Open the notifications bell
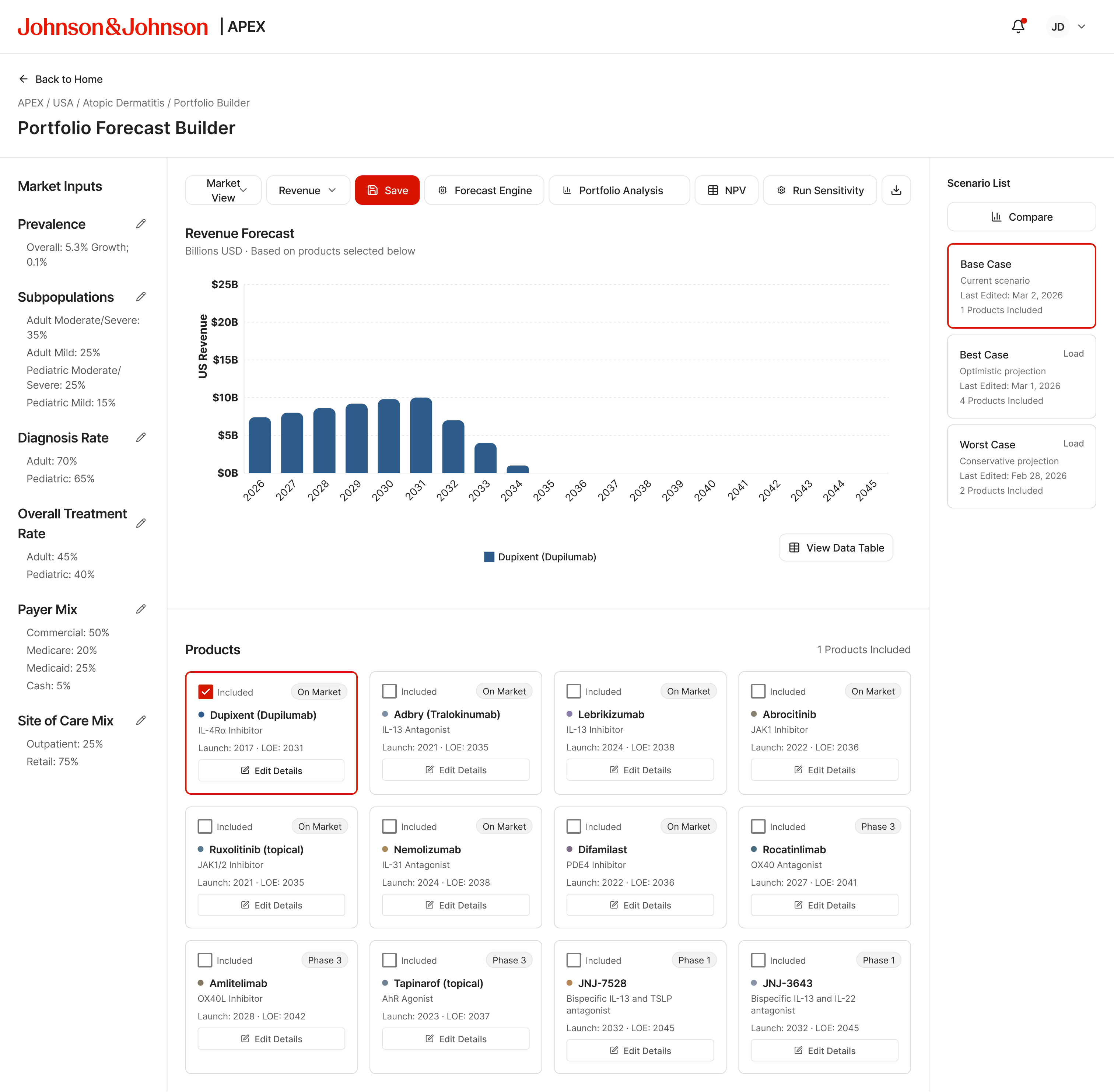The height and width of the screenshot is (1092, 1114). [x=1018, y=27]
